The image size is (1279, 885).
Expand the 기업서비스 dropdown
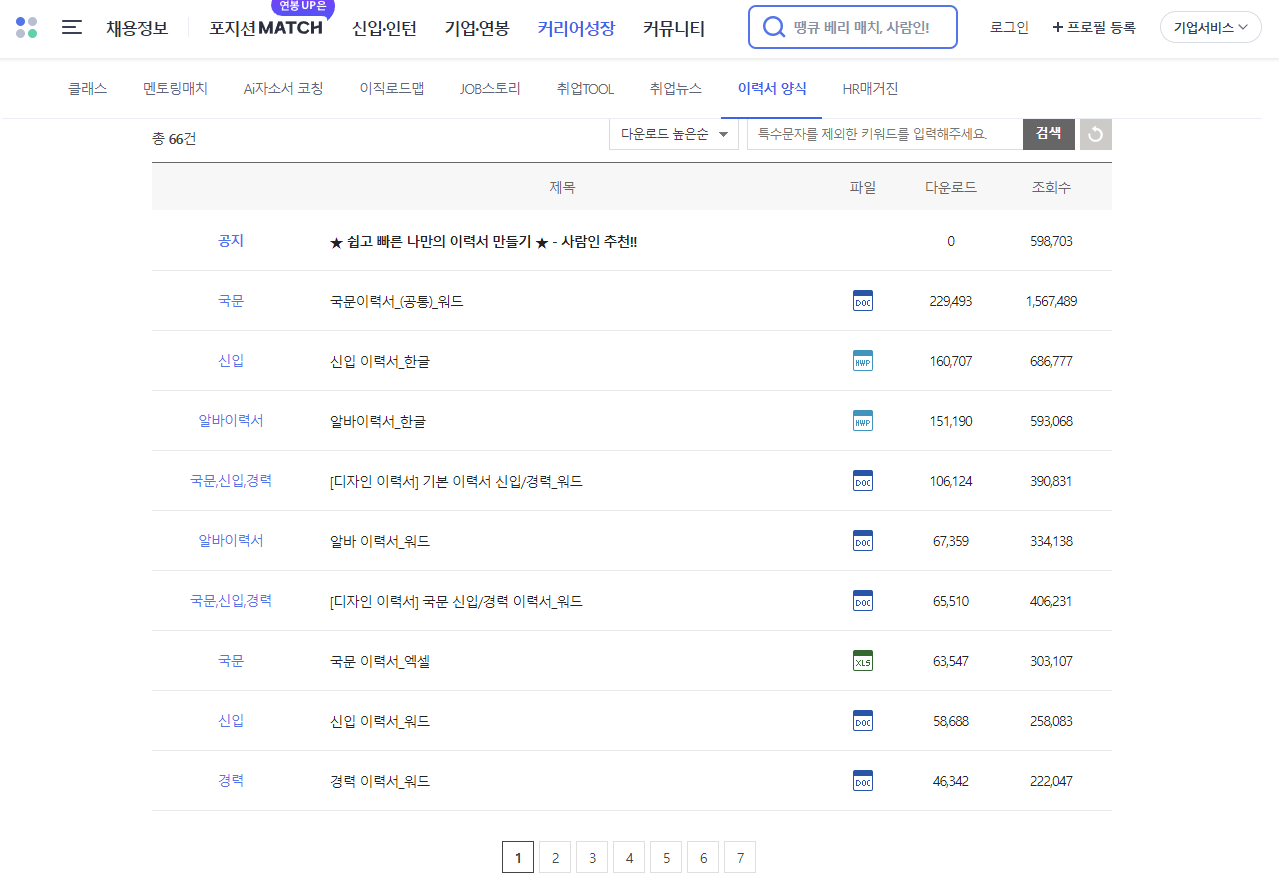tap(1209, 27)
